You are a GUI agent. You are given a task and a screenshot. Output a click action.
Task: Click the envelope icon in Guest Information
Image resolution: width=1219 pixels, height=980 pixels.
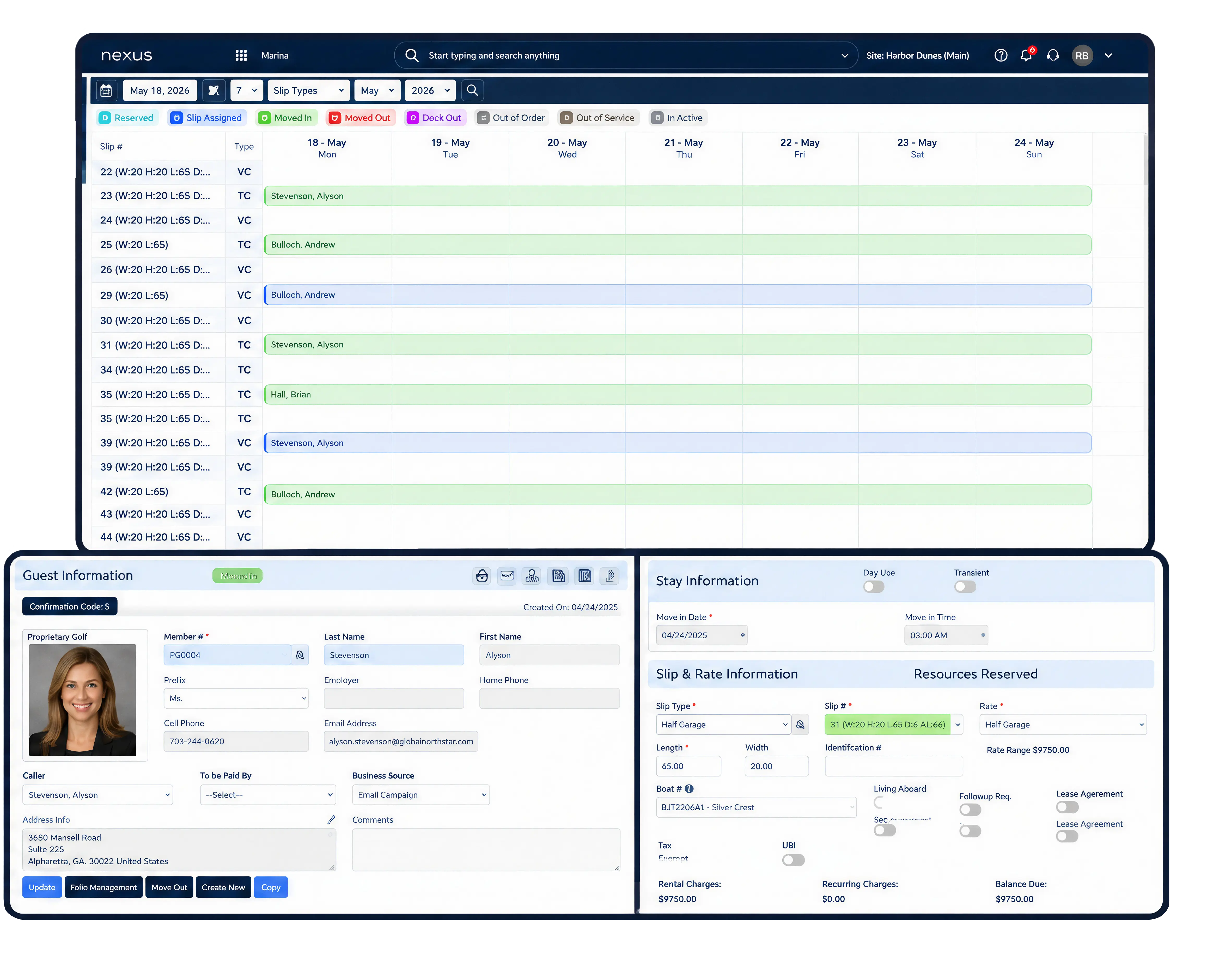coord(507,576)
